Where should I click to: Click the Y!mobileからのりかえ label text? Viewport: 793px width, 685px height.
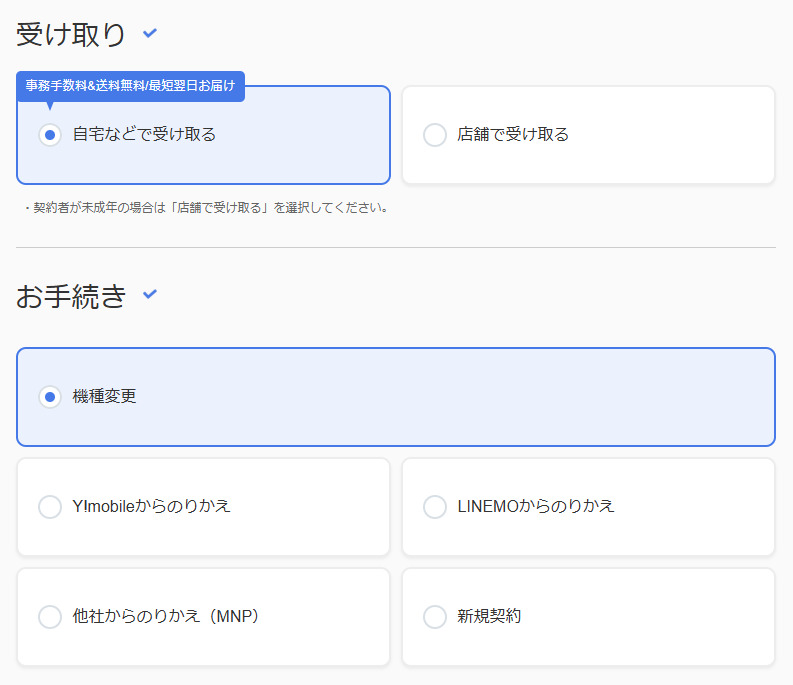pos(152,507)
